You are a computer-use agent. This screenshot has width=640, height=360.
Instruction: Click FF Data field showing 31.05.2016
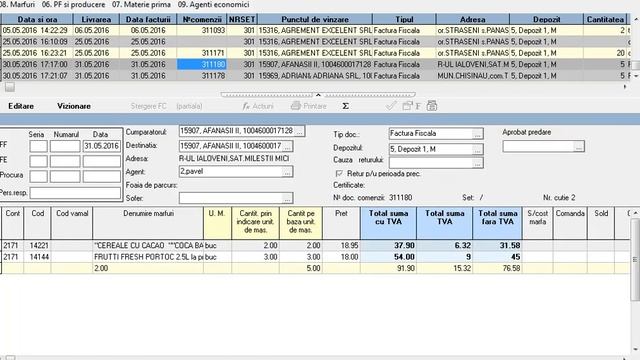[102, 146]
